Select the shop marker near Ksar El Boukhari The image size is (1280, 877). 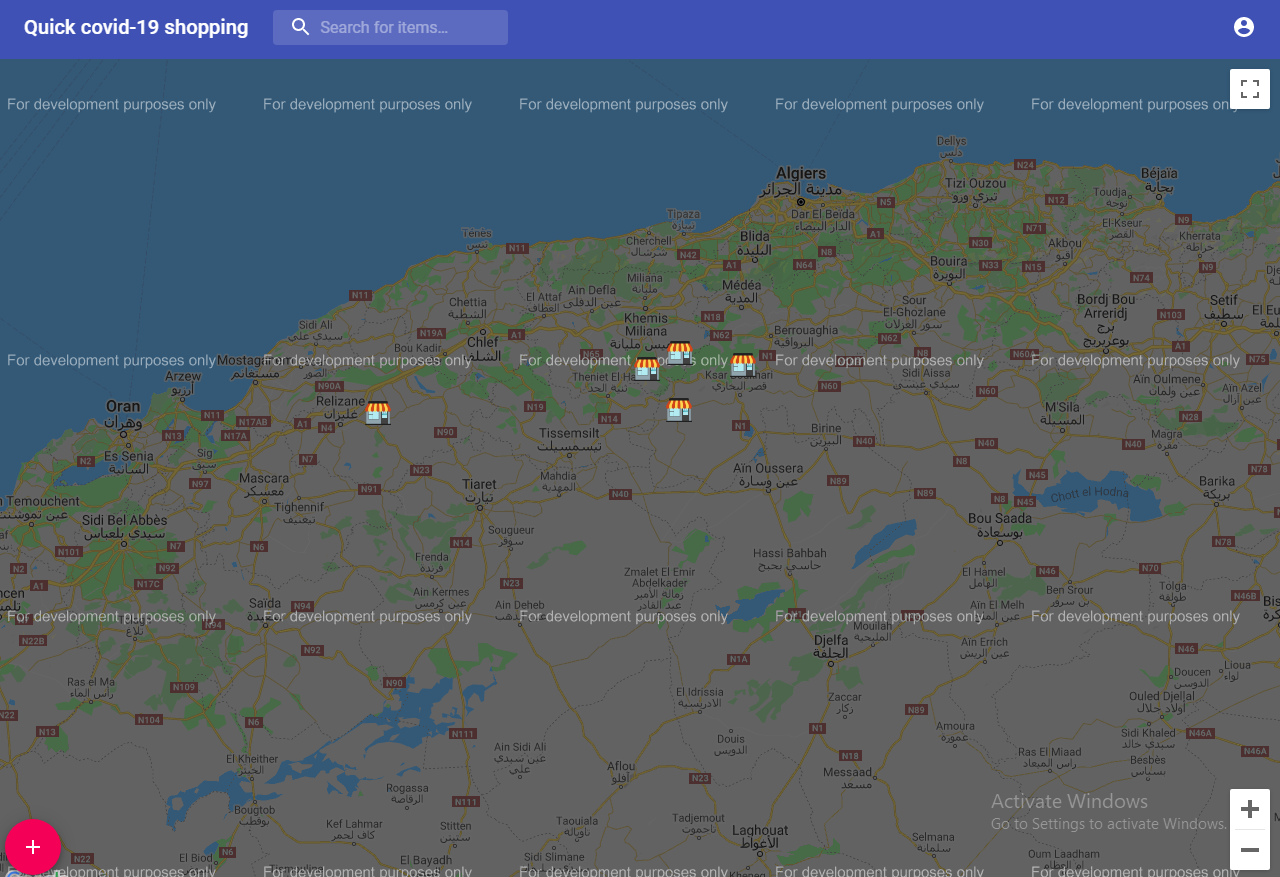pyautogui.click(x=742, y=364)
